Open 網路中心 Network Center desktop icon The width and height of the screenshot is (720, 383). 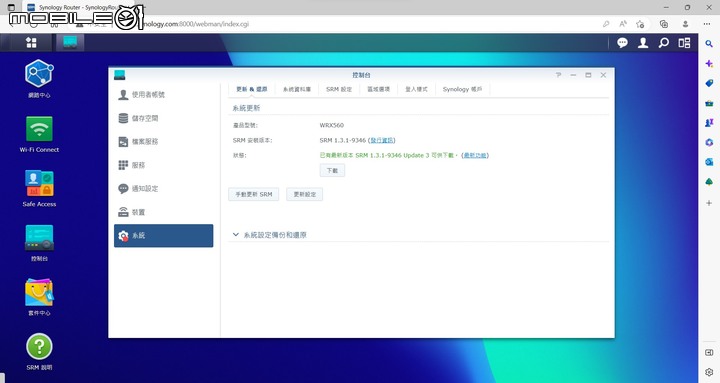39,79
